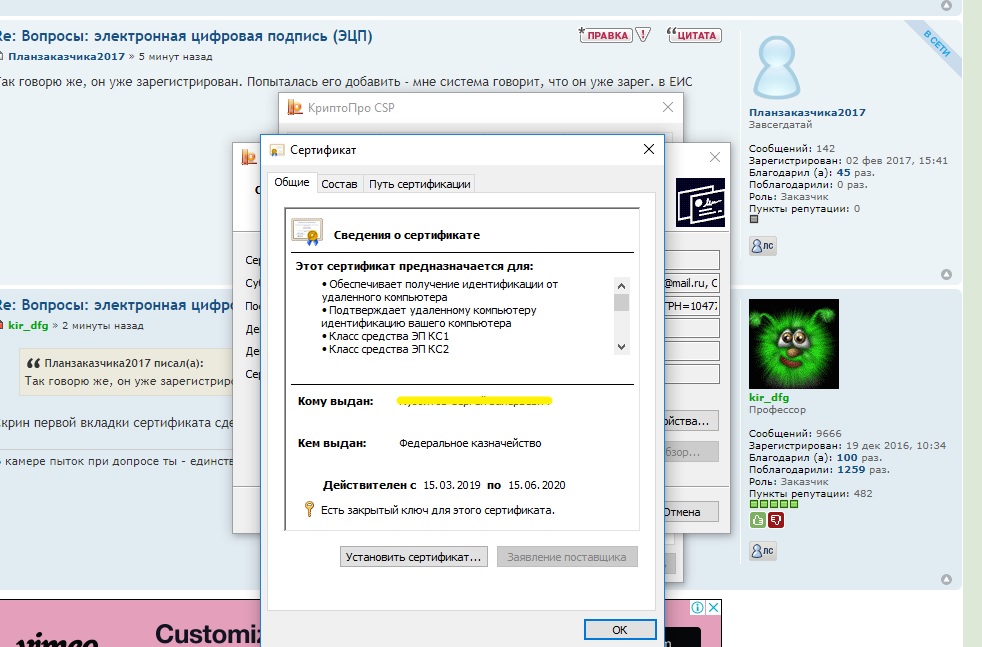982x647 pixels.
Task: Send kir_dfg a private message via ЛС icon
Action: point(762,551)
